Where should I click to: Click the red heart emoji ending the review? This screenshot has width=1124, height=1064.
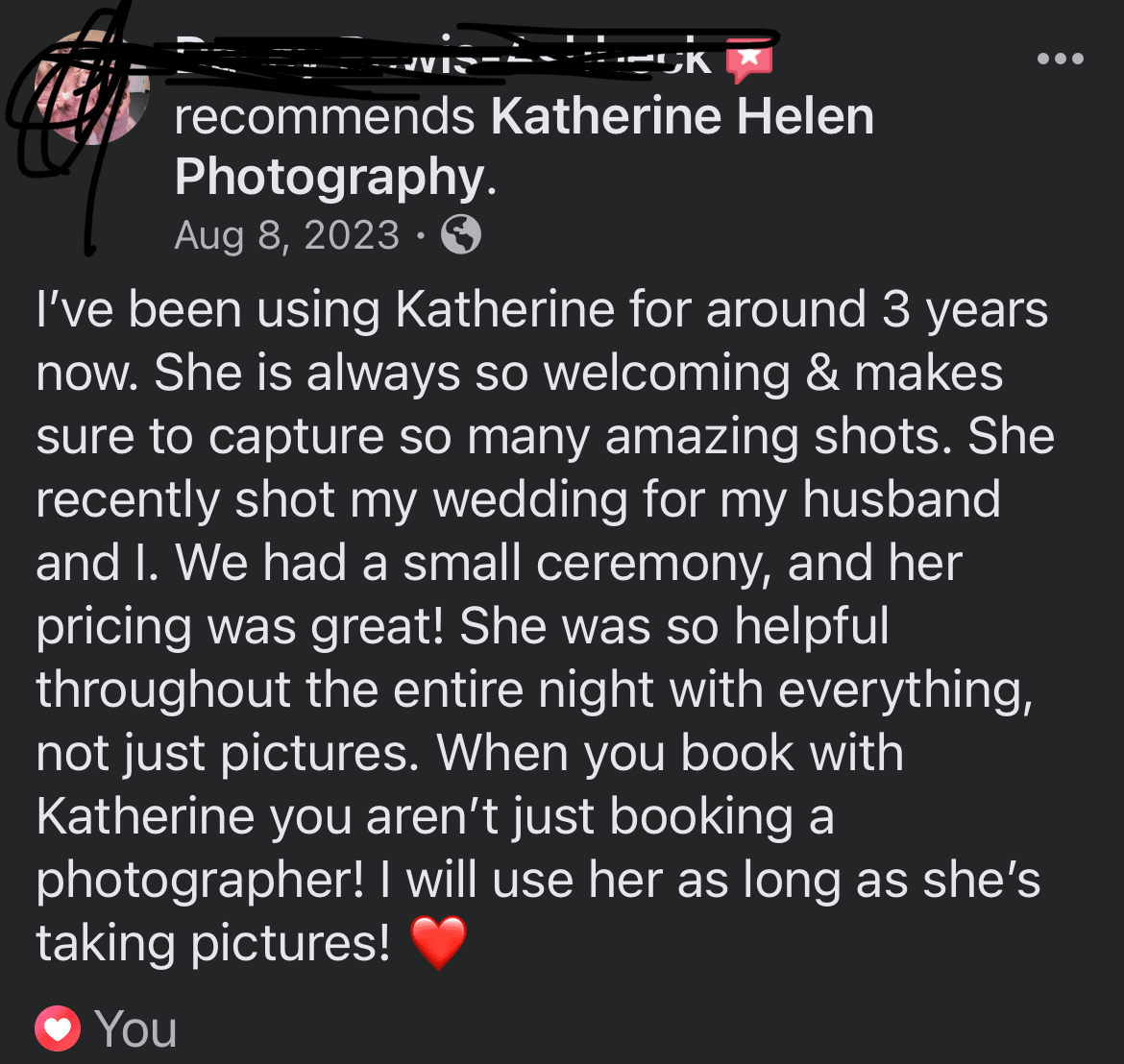(438, 942)
